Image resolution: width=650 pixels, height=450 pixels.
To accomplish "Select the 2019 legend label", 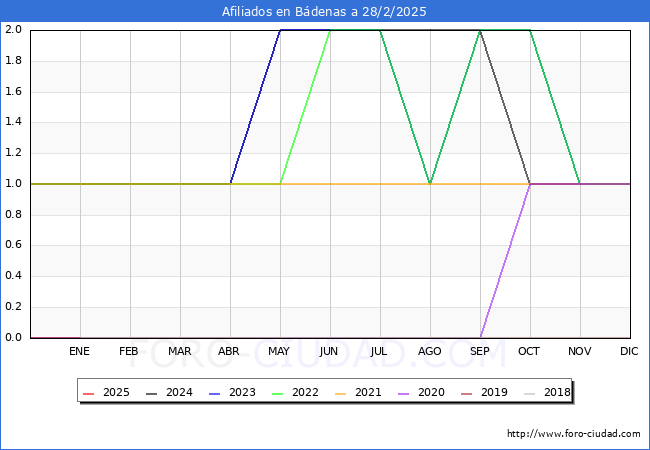I will [494, 392].
